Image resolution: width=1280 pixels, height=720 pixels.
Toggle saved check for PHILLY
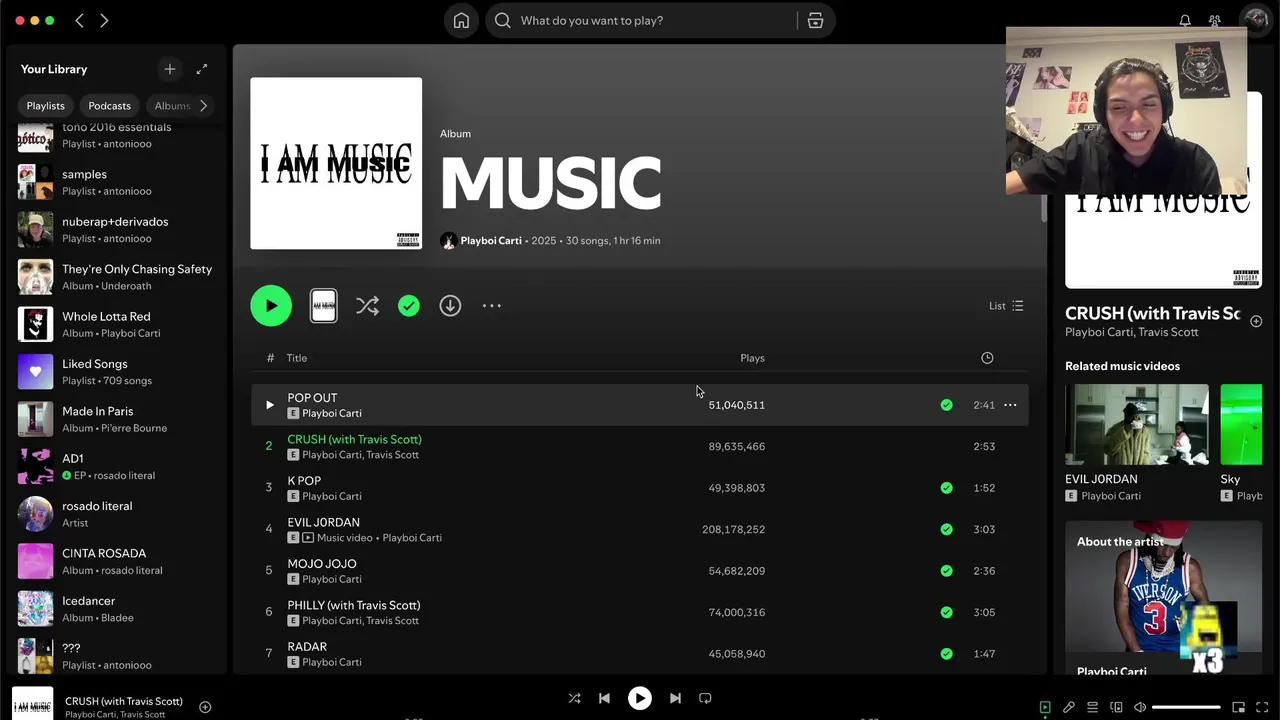click(x=946, y=612)
